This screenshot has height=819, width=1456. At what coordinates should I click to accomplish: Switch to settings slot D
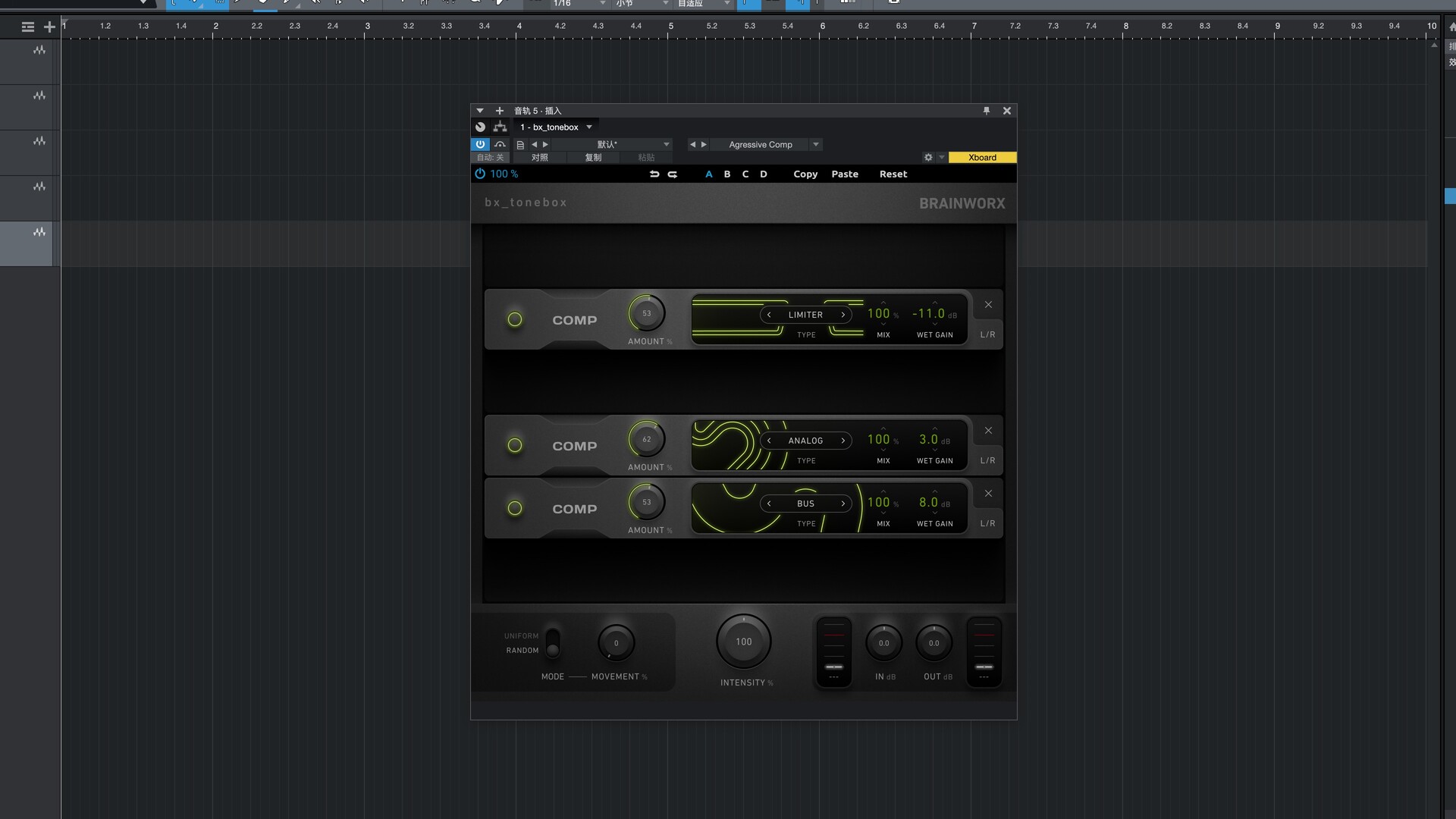tap(764, 174)
